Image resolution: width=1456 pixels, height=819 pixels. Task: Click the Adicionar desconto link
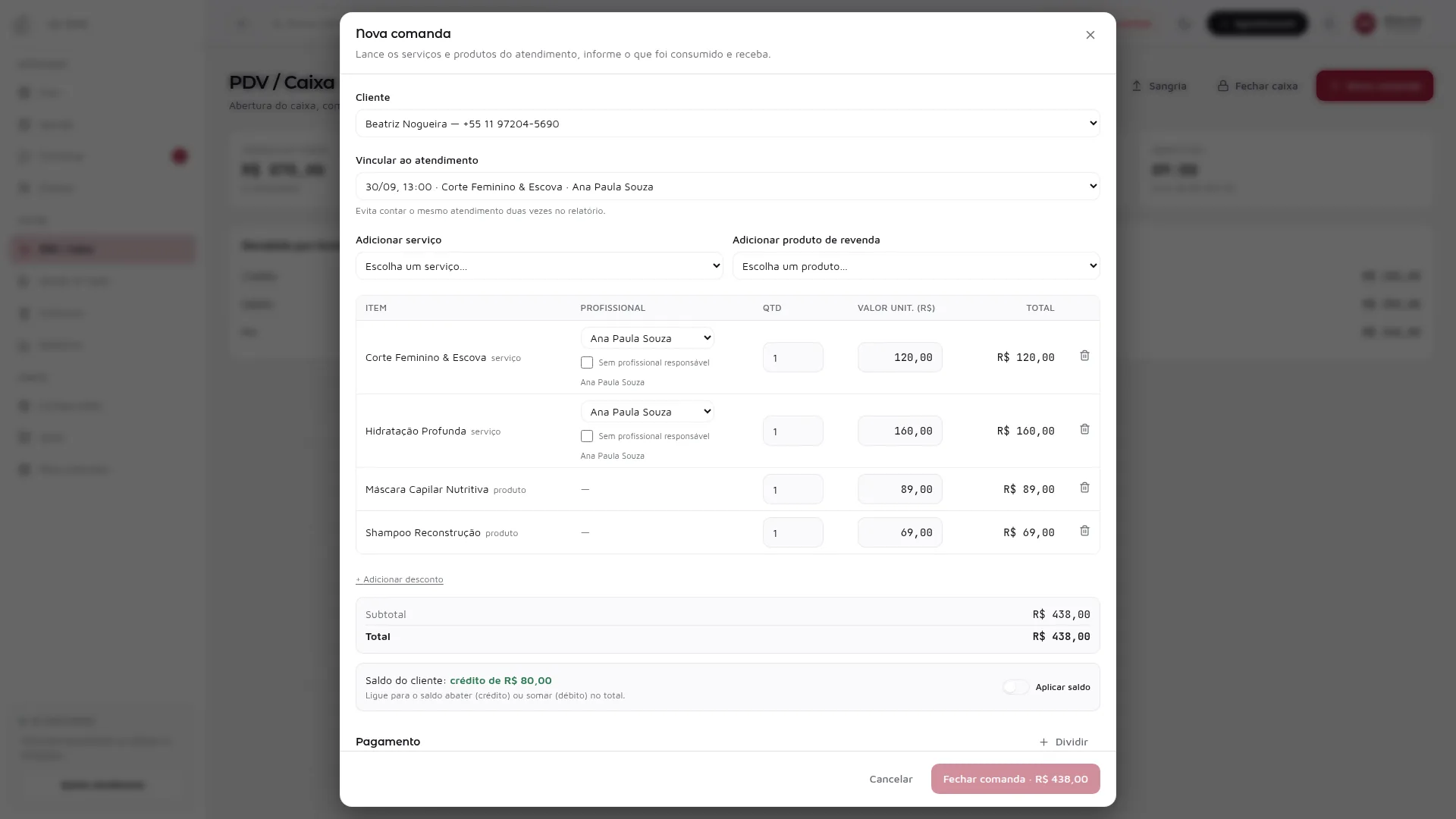(400, 579)
